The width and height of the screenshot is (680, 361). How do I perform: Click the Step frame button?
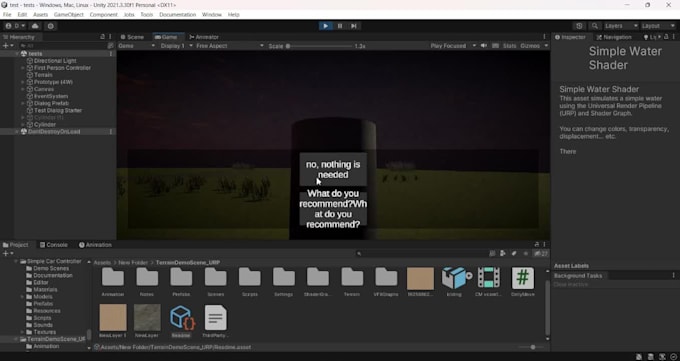(354, 26)
